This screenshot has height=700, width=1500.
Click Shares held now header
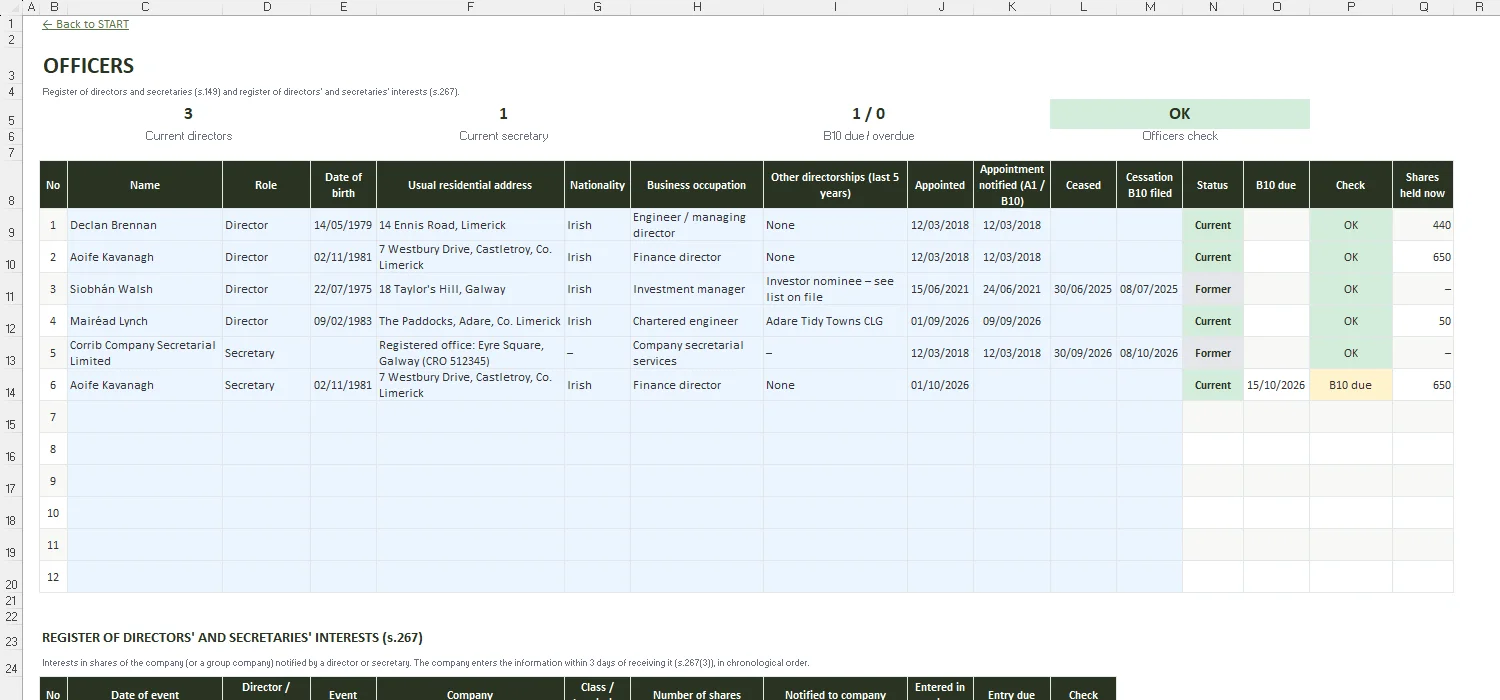point(1422,185)
